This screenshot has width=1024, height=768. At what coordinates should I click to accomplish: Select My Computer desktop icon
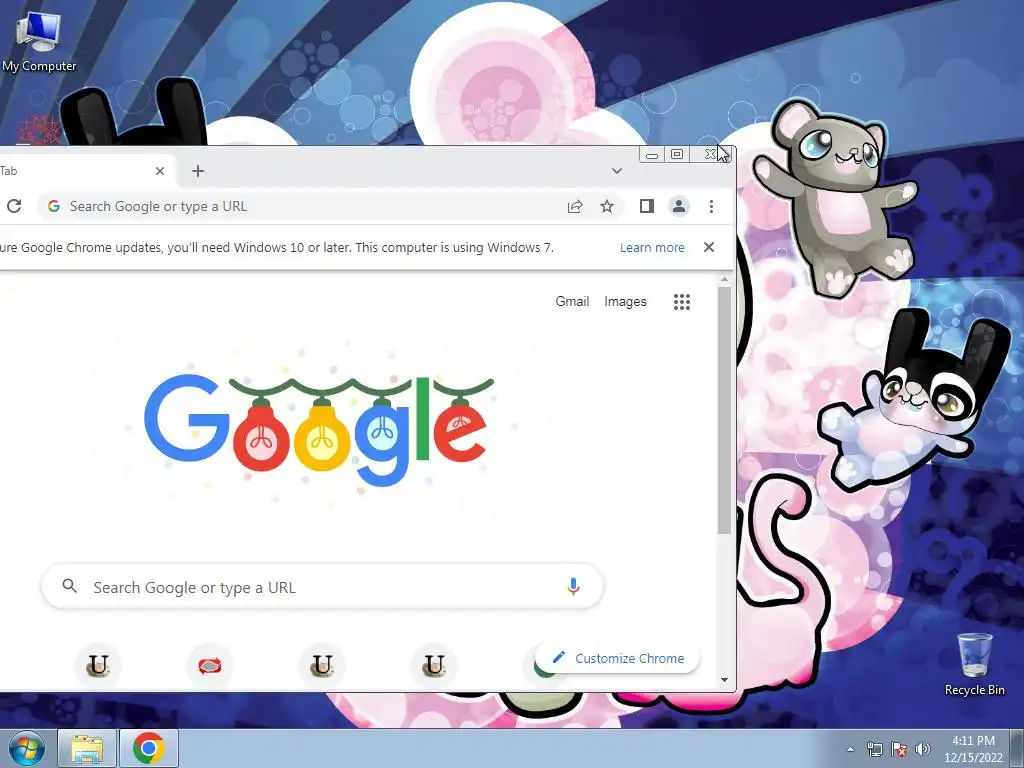(39, 42)
